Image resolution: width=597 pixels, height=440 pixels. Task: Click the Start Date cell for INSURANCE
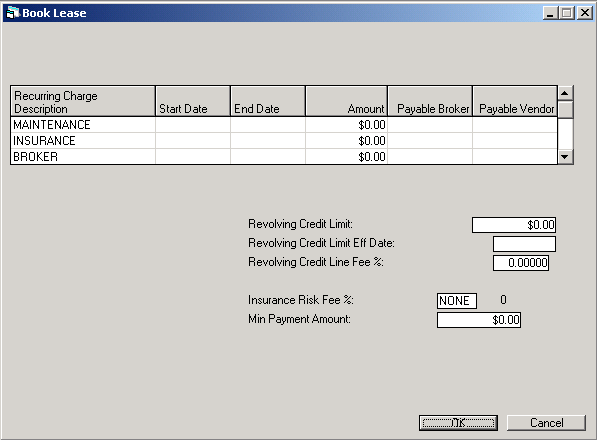pos(193,141)
